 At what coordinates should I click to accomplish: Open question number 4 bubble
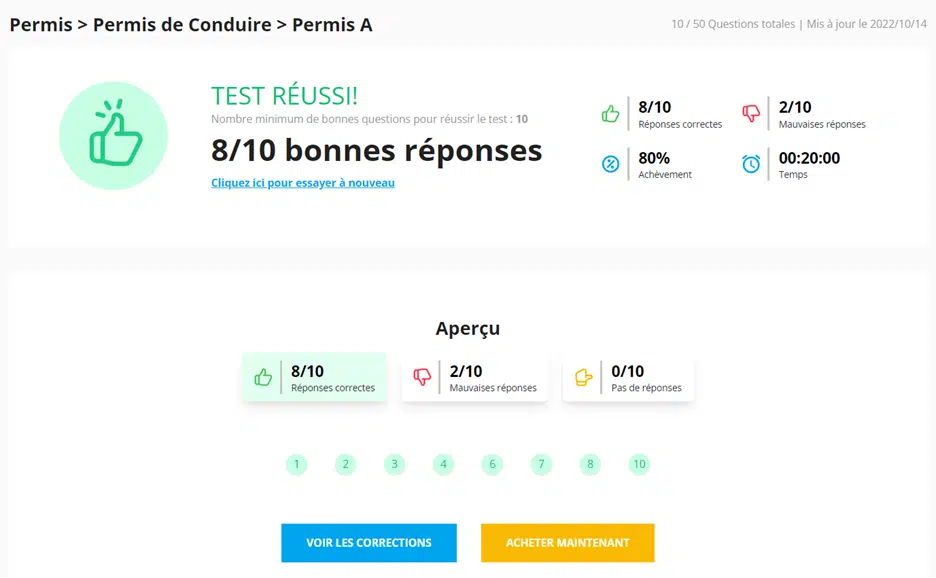(x=444, y=464)
